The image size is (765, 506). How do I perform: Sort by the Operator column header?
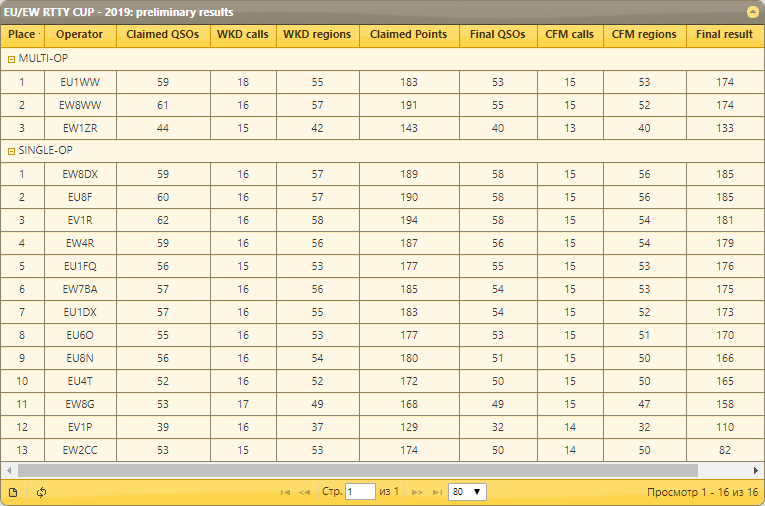pyautogui.click(x=80, y=34)
